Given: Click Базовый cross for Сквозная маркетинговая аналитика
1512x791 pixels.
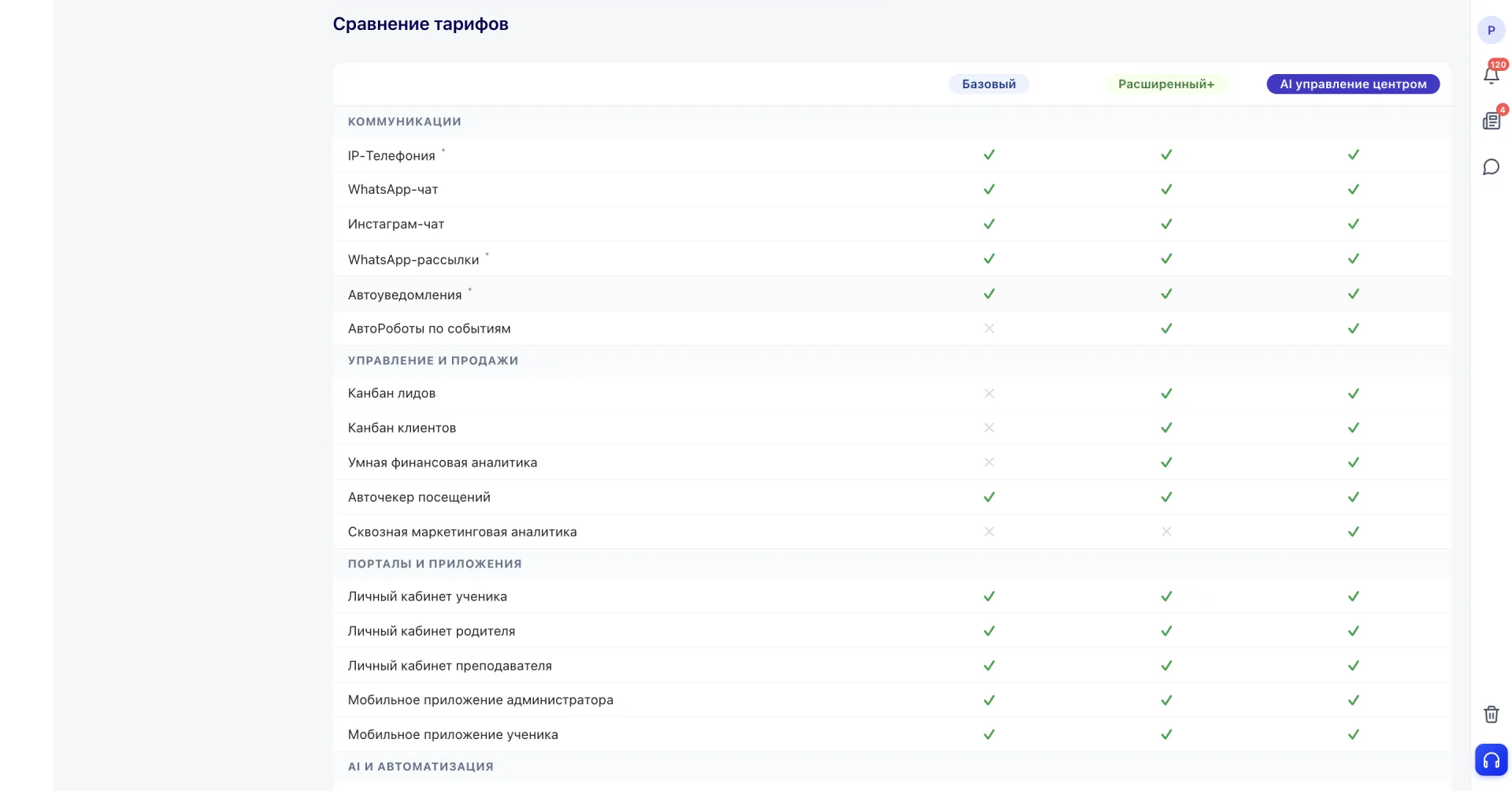Looking at the screenshot, I should point(989,531).
